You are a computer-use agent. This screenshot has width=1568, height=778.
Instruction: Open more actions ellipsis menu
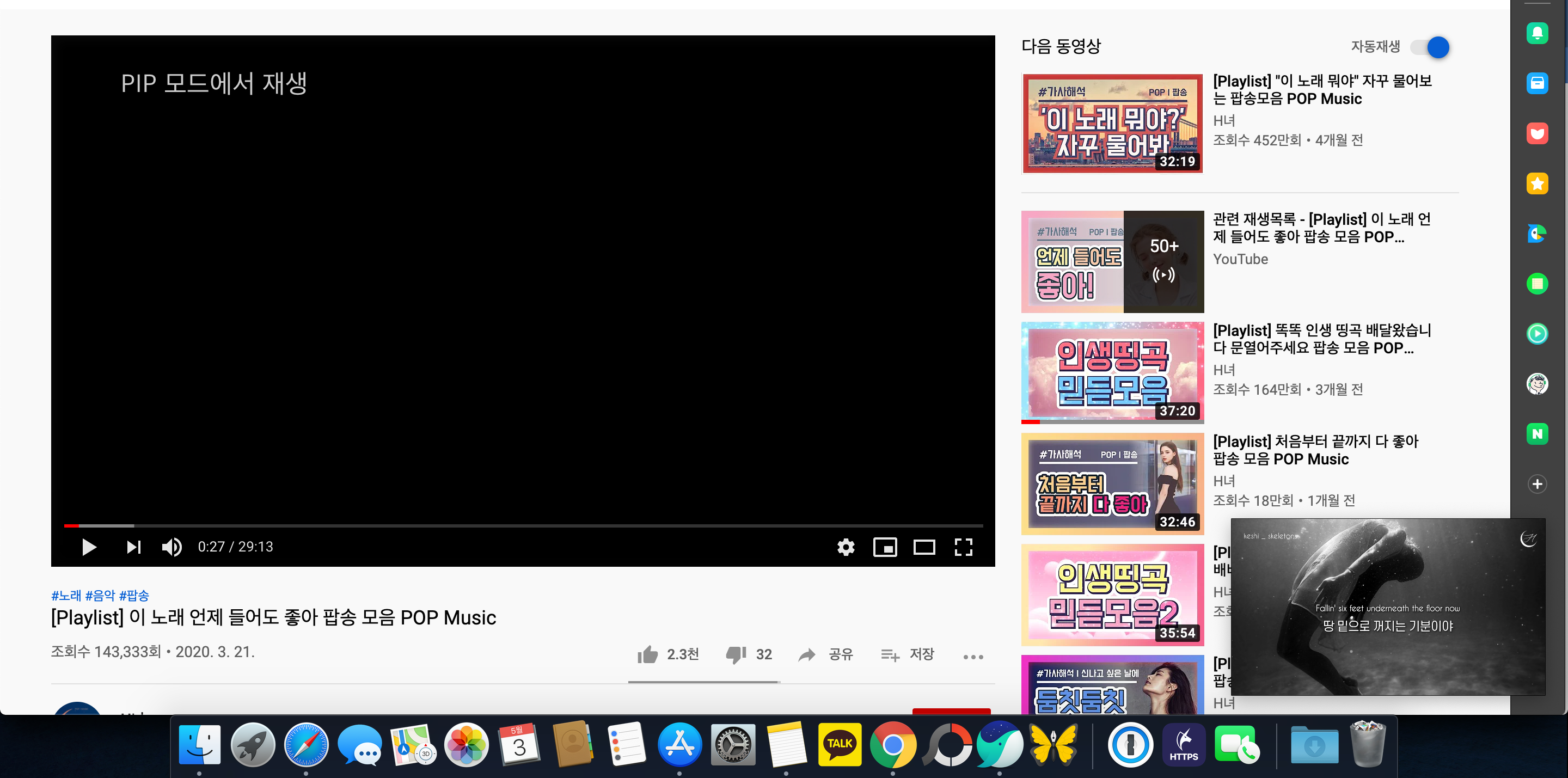pos(973,656)
